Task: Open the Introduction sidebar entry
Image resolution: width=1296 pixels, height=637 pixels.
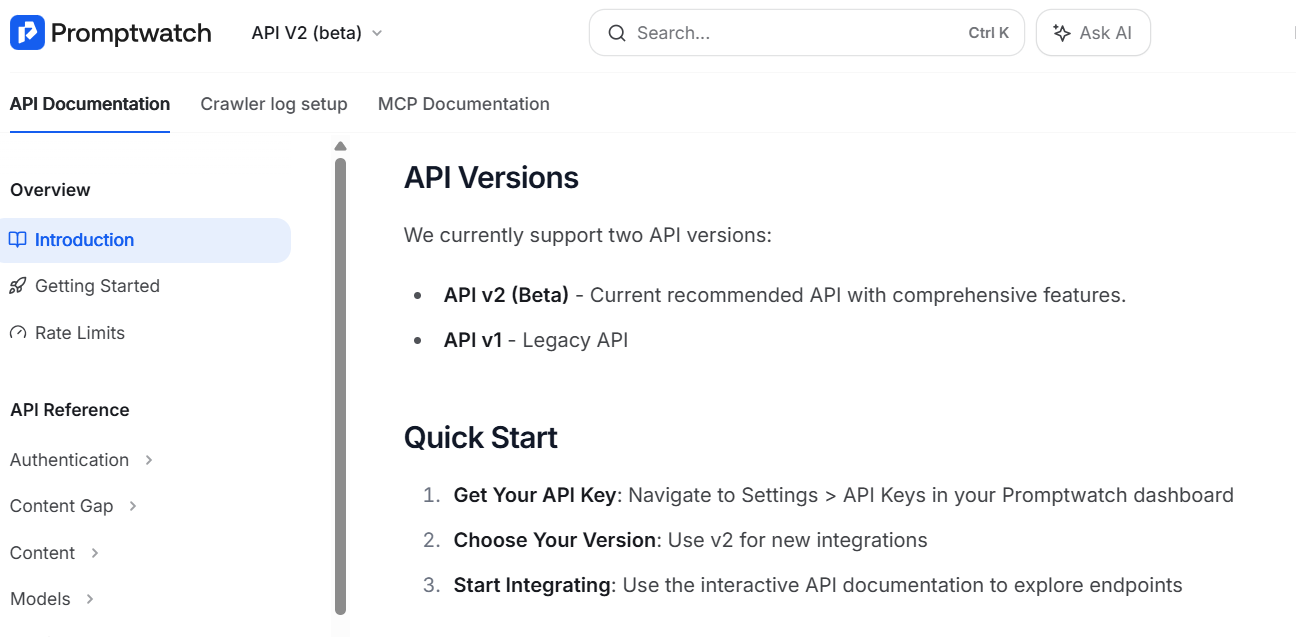Action: click(84, 240)
